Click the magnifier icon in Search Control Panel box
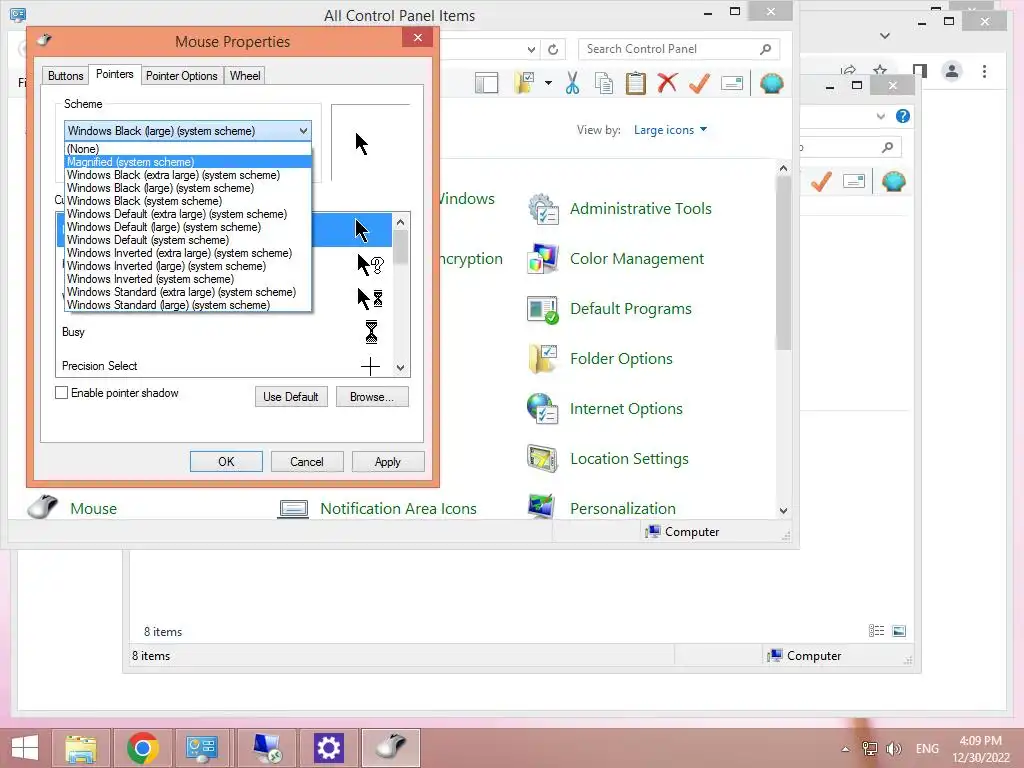The width and height of the screenshot is (1024, 768). pos(765,49)
